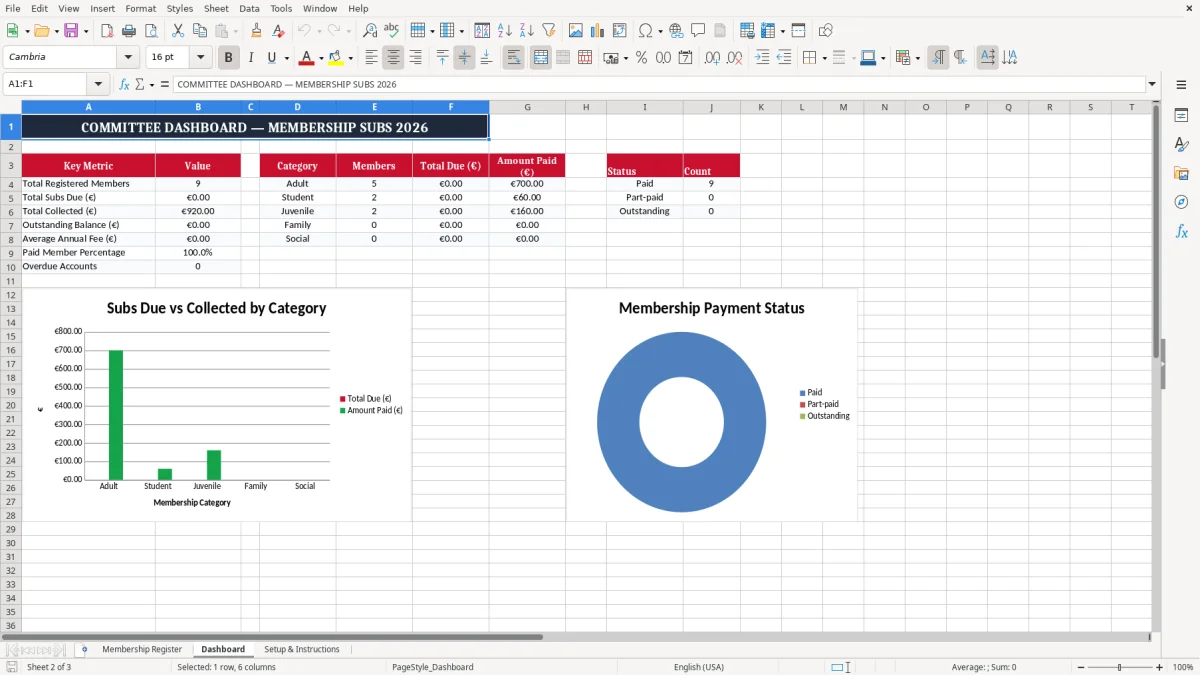
Task: Open the Conditional Formatting dropdown arrow
Action: click(x=917, y=58)
